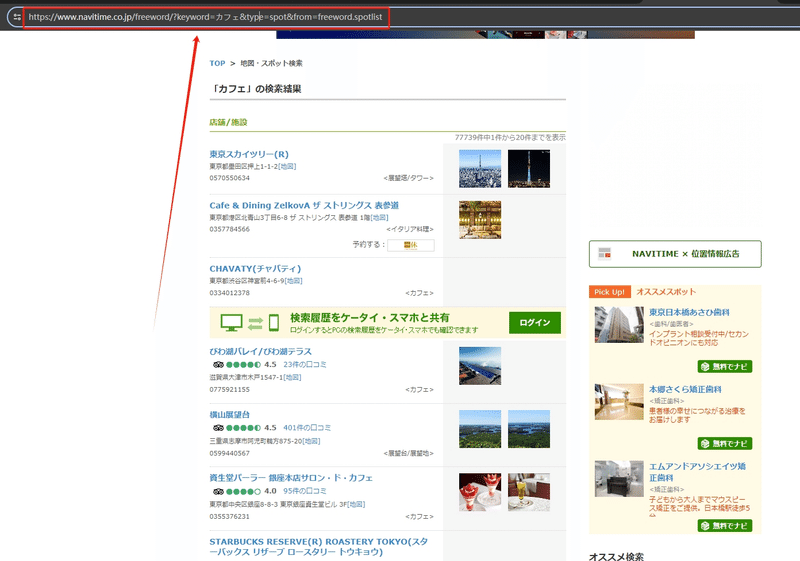Image resolution: width=800 pixels, height=561 pixels.
Task: Click the TripAdvisor owl icon for 資生堂パーラー
Action: point(218,491)
